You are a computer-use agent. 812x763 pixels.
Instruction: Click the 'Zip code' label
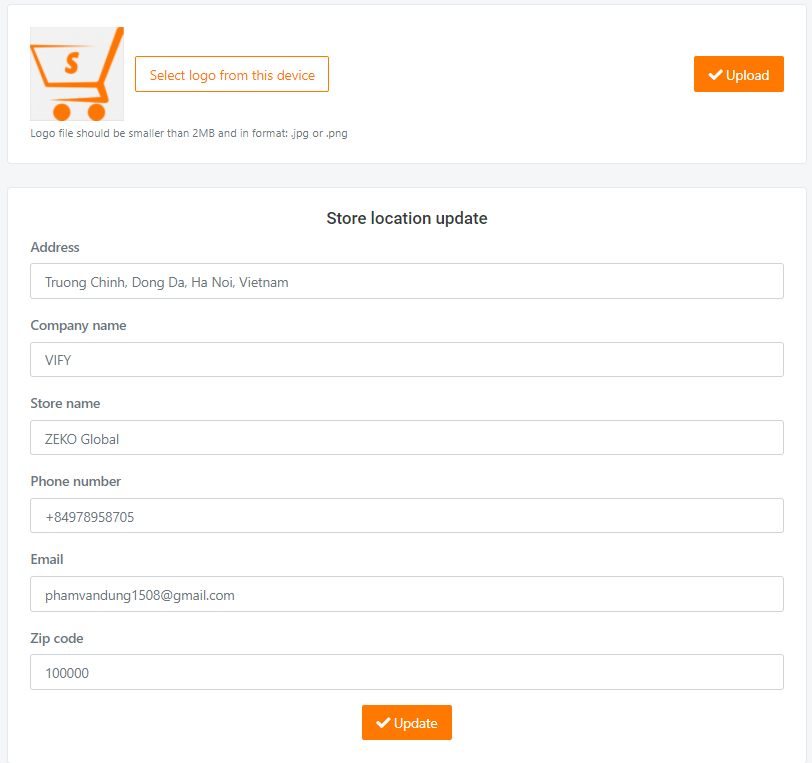(57, 638)
